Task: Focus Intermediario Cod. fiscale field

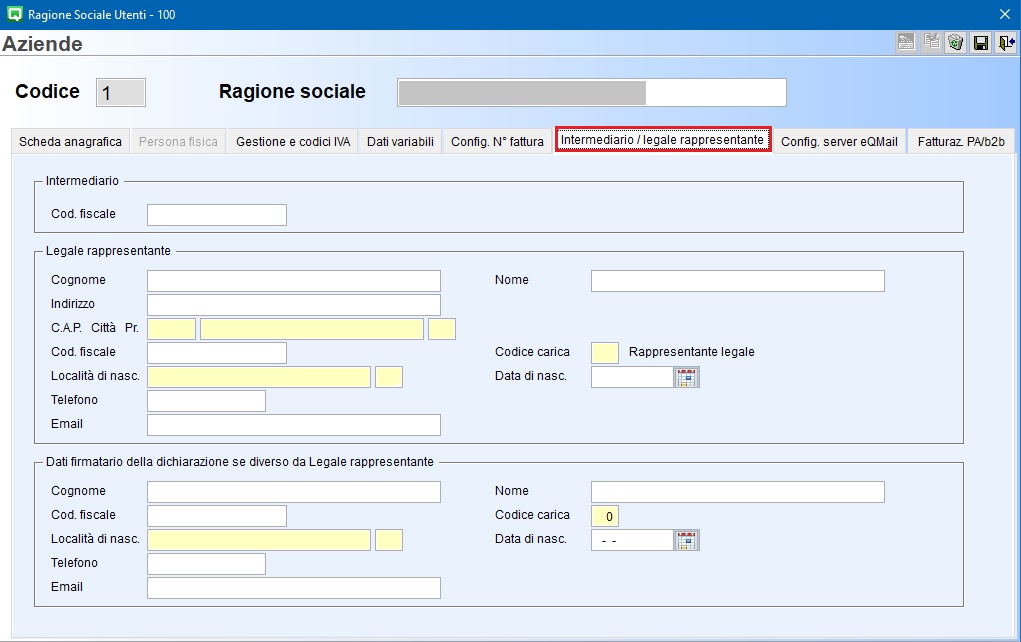Action: pyautogui.click(x=217, y=215)
